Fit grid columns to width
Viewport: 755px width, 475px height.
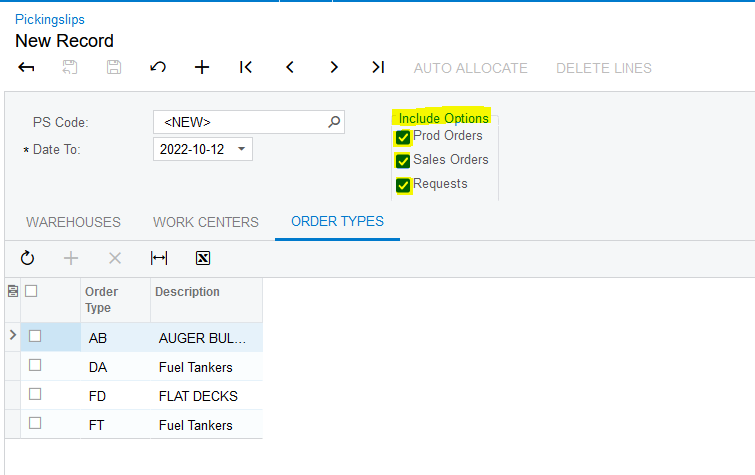159,258
